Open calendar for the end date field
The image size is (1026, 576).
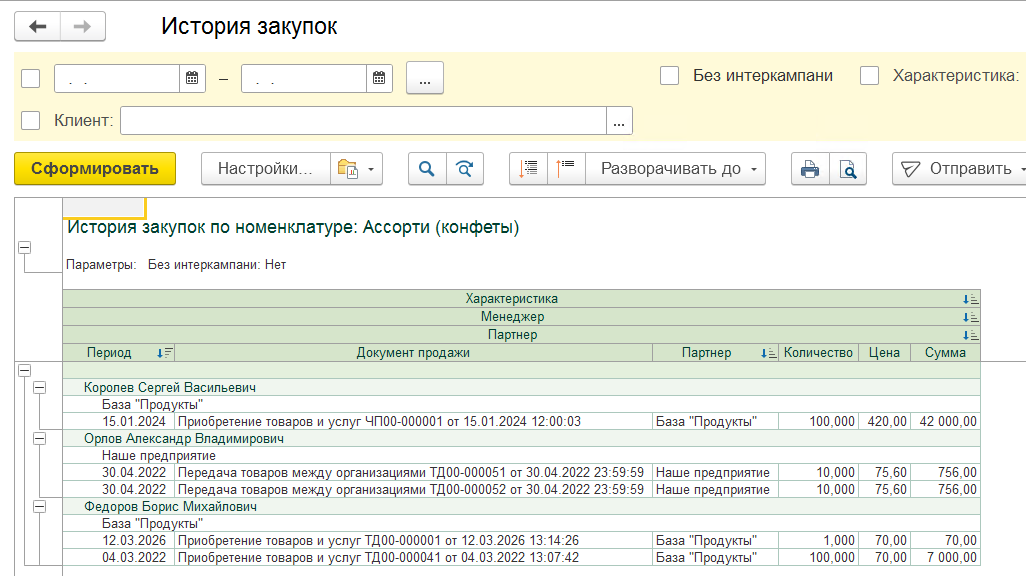click(x=379, y=79)
